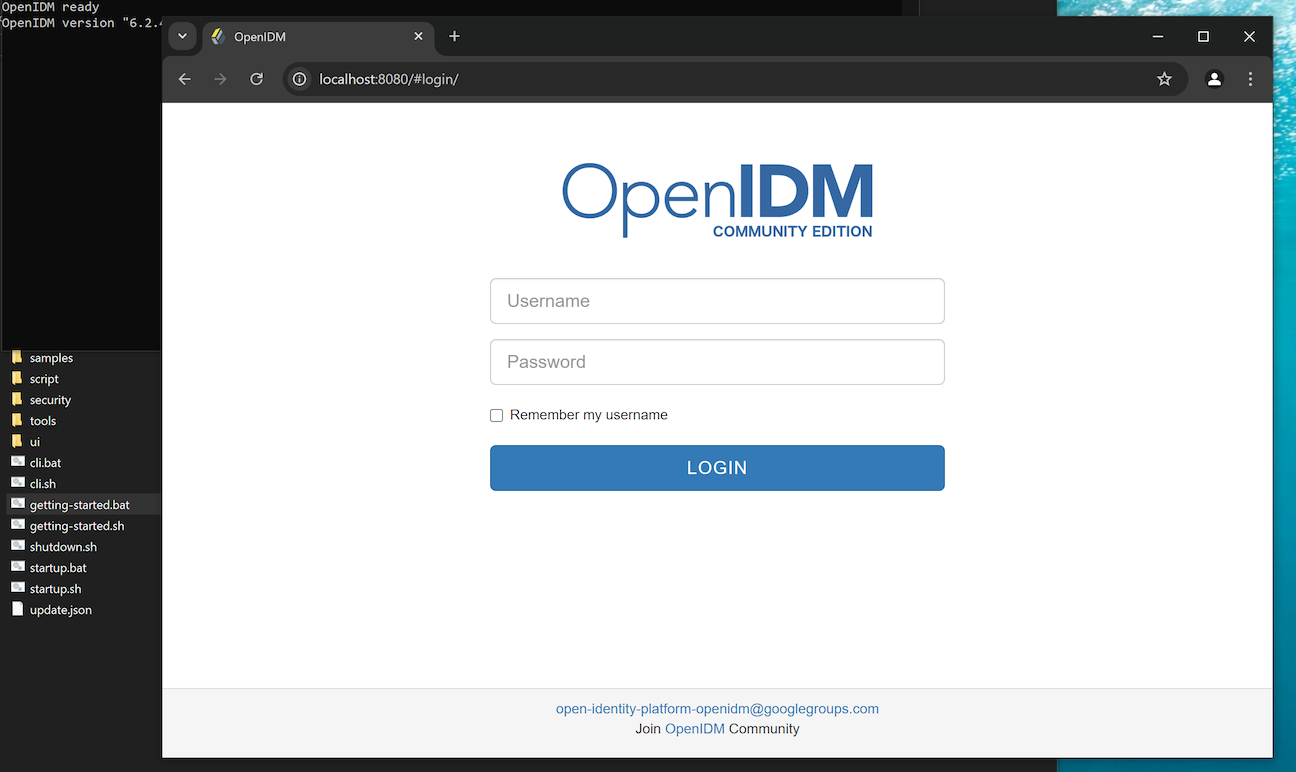The width and height of the screenshot is (1296, 772).
Task: Focus the Username field
Action: 717,301
